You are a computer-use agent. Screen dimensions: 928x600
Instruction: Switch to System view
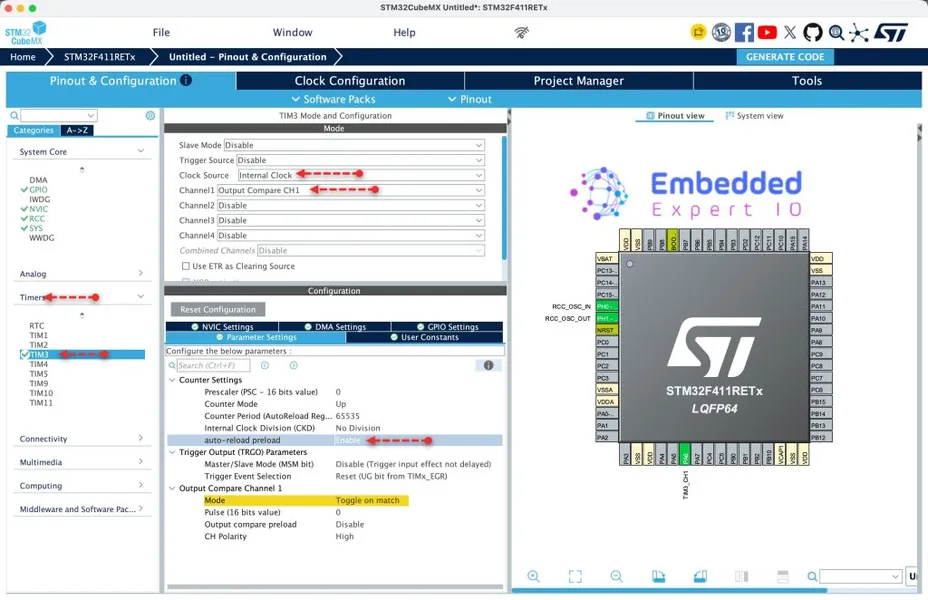click(754, 116)
